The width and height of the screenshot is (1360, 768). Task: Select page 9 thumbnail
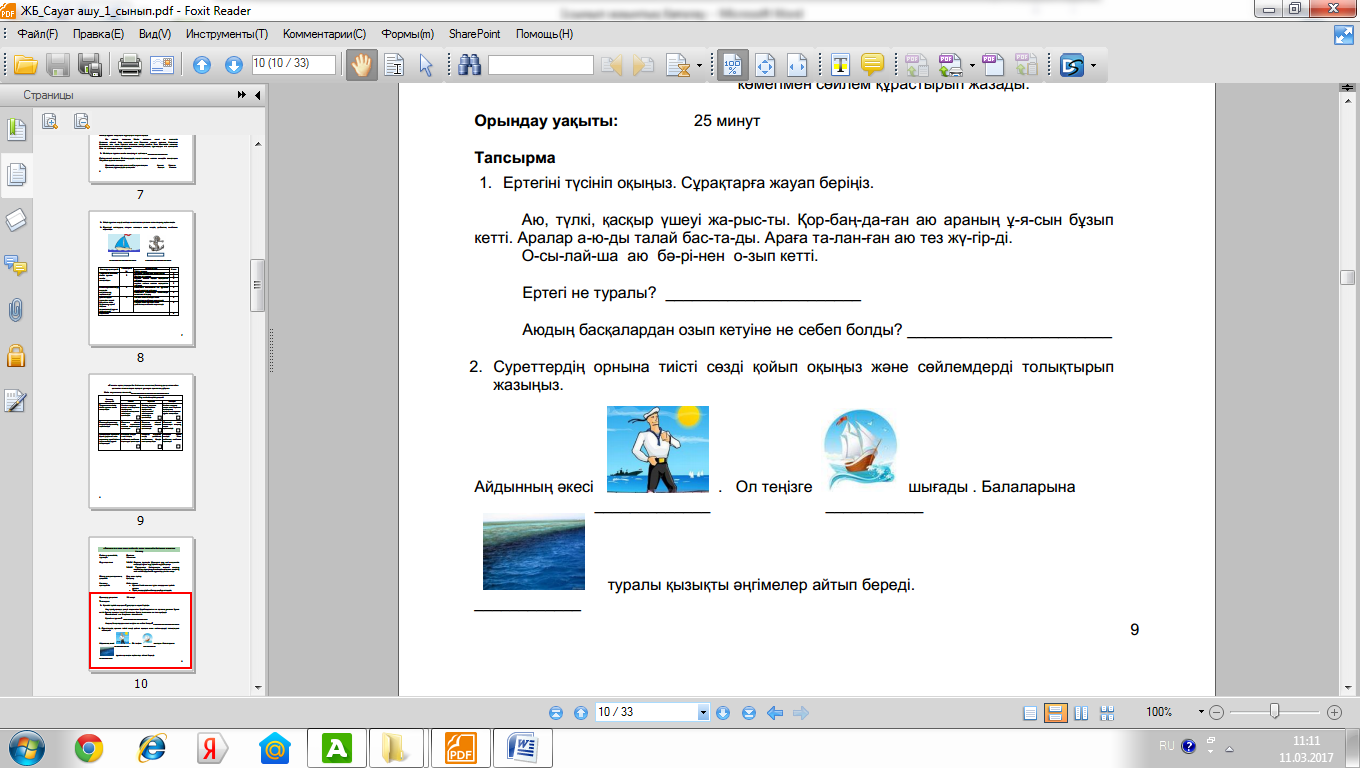click(141, 441)
